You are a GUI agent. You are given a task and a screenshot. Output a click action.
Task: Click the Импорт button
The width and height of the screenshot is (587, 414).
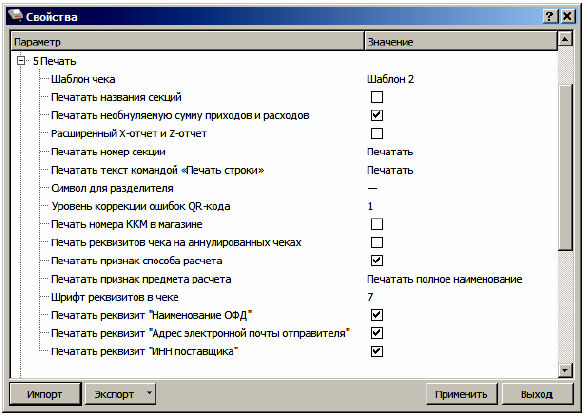(45, 394)
